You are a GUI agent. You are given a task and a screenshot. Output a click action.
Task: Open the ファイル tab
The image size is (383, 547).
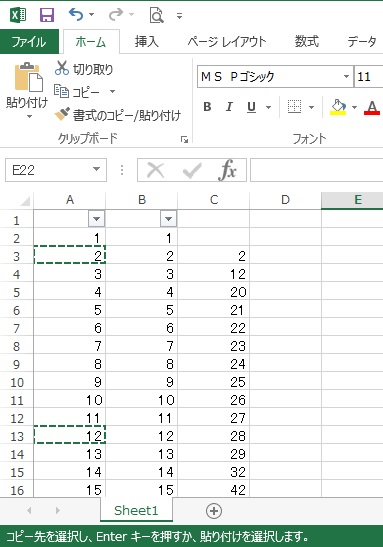(29, 42)
